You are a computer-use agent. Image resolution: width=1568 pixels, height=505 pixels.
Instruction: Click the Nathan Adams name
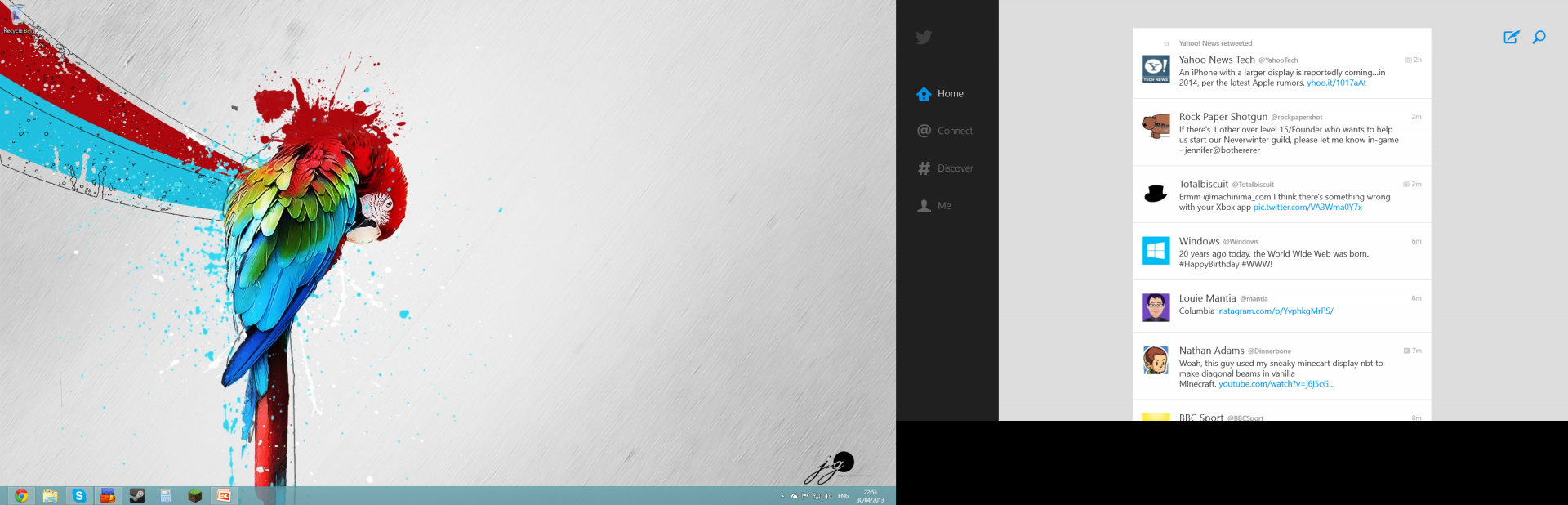click(x=1212, y=351)
